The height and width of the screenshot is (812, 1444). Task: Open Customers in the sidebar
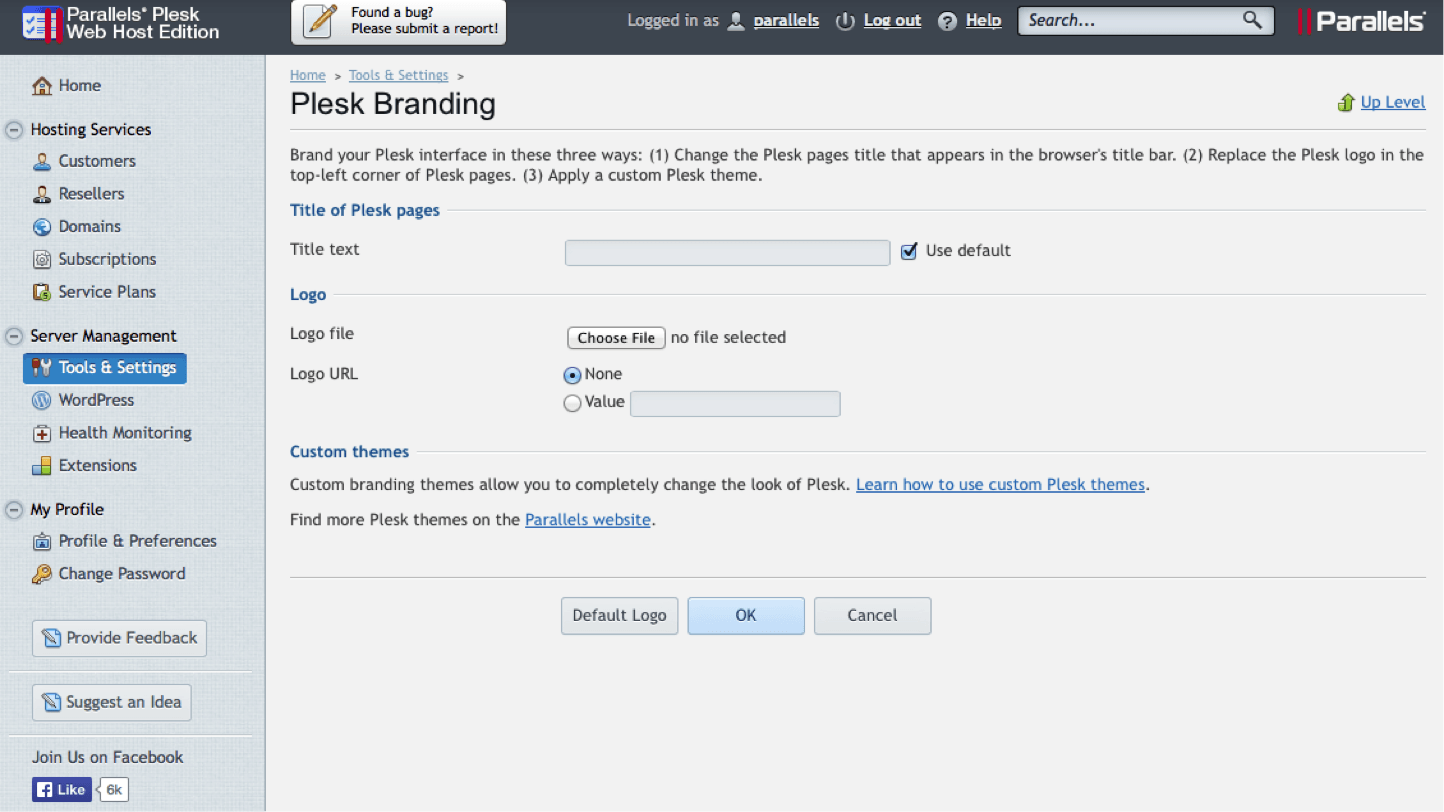96,161
